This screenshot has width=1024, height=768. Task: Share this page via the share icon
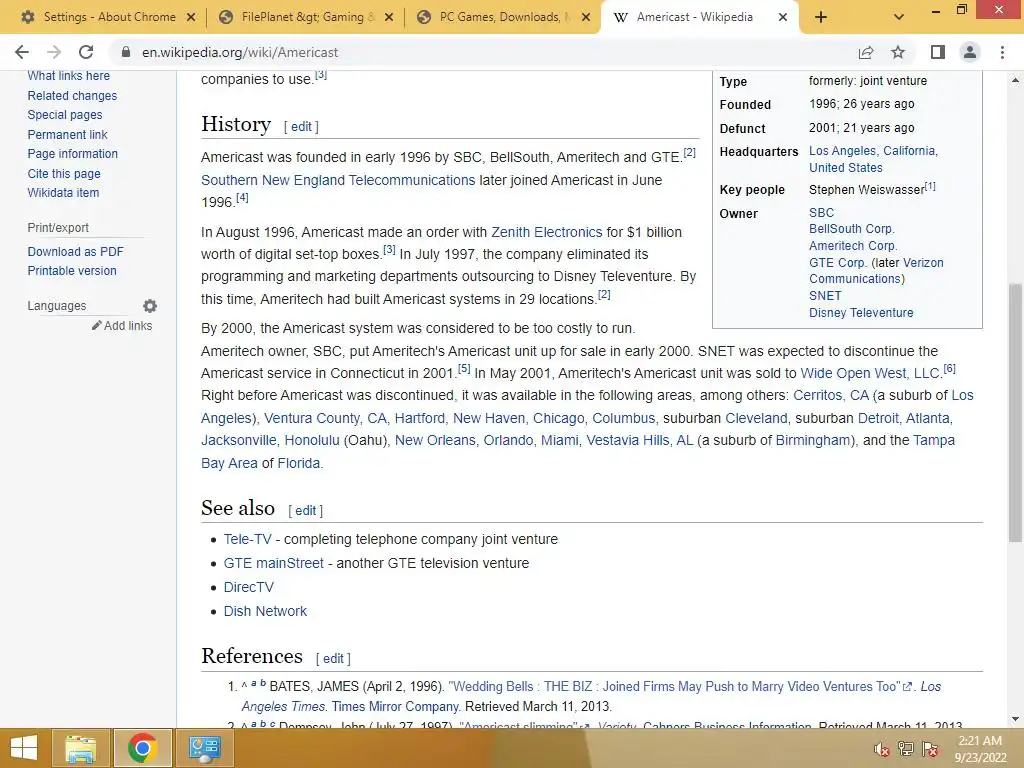tap(866, 52)
